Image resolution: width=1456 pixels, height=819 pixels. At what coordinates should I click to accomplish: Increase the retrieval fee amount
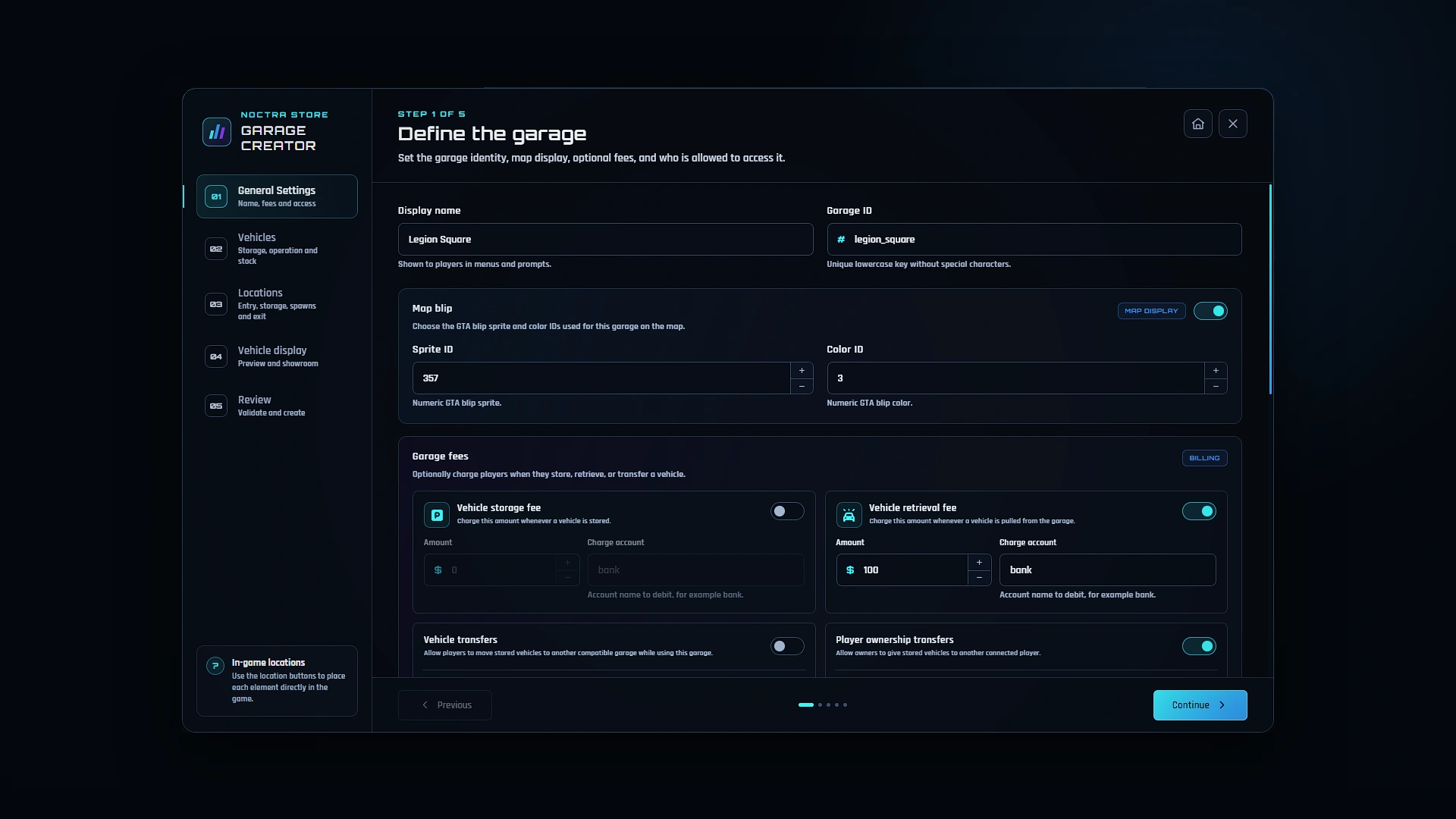pos(979,563)
